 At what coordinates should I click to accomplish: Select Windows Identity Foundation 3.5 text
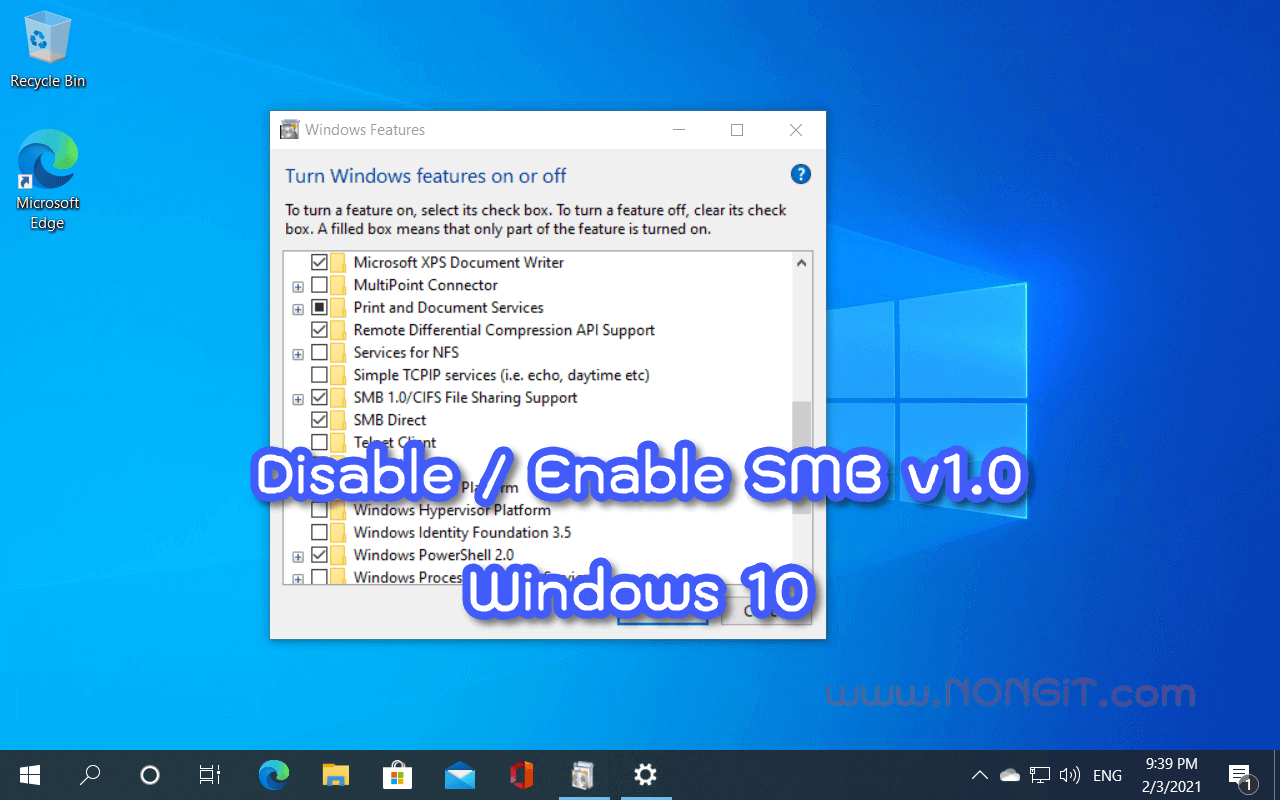click(462, 532)
